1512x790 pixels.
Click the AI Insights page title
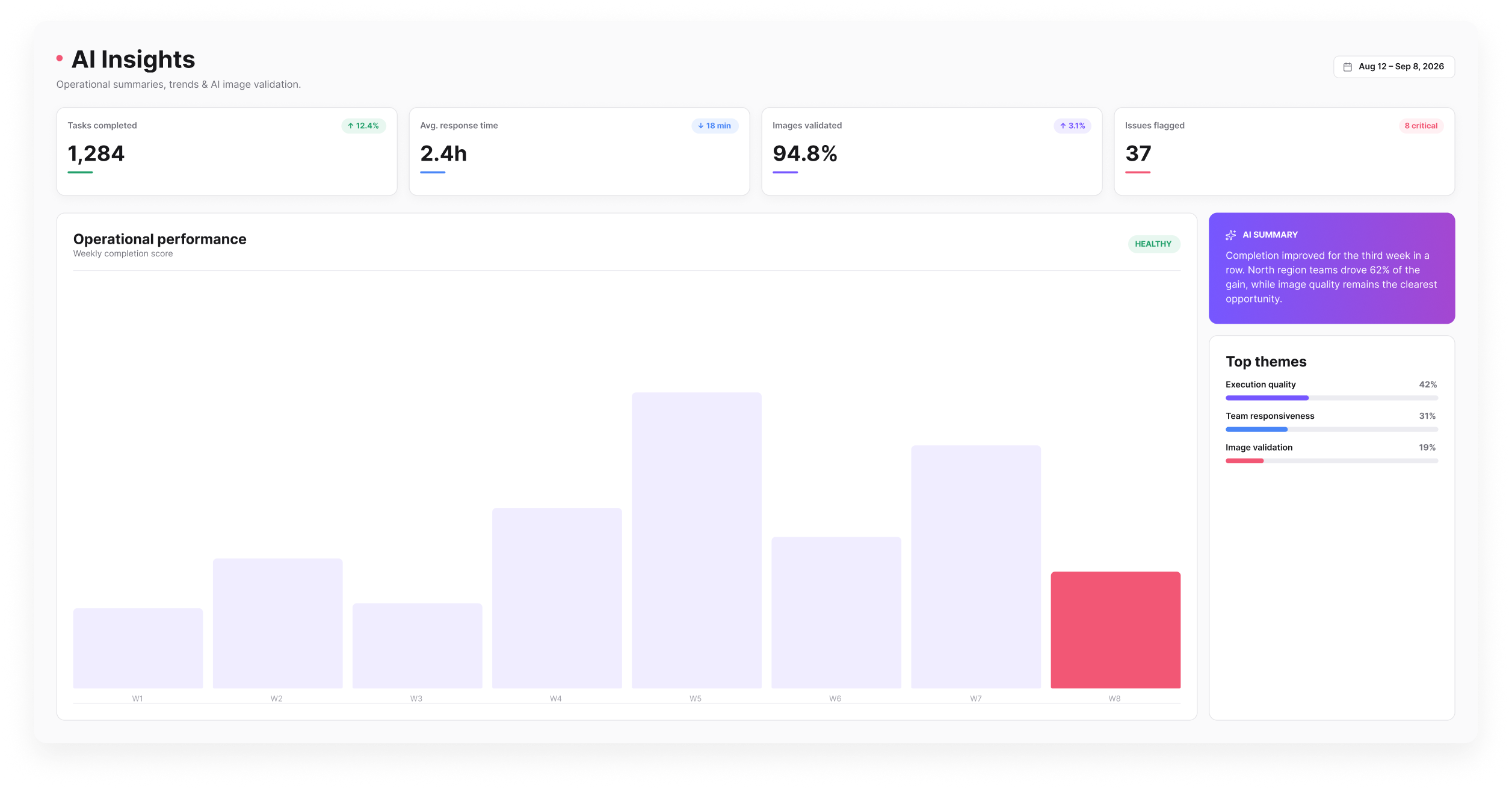(133, 60)
